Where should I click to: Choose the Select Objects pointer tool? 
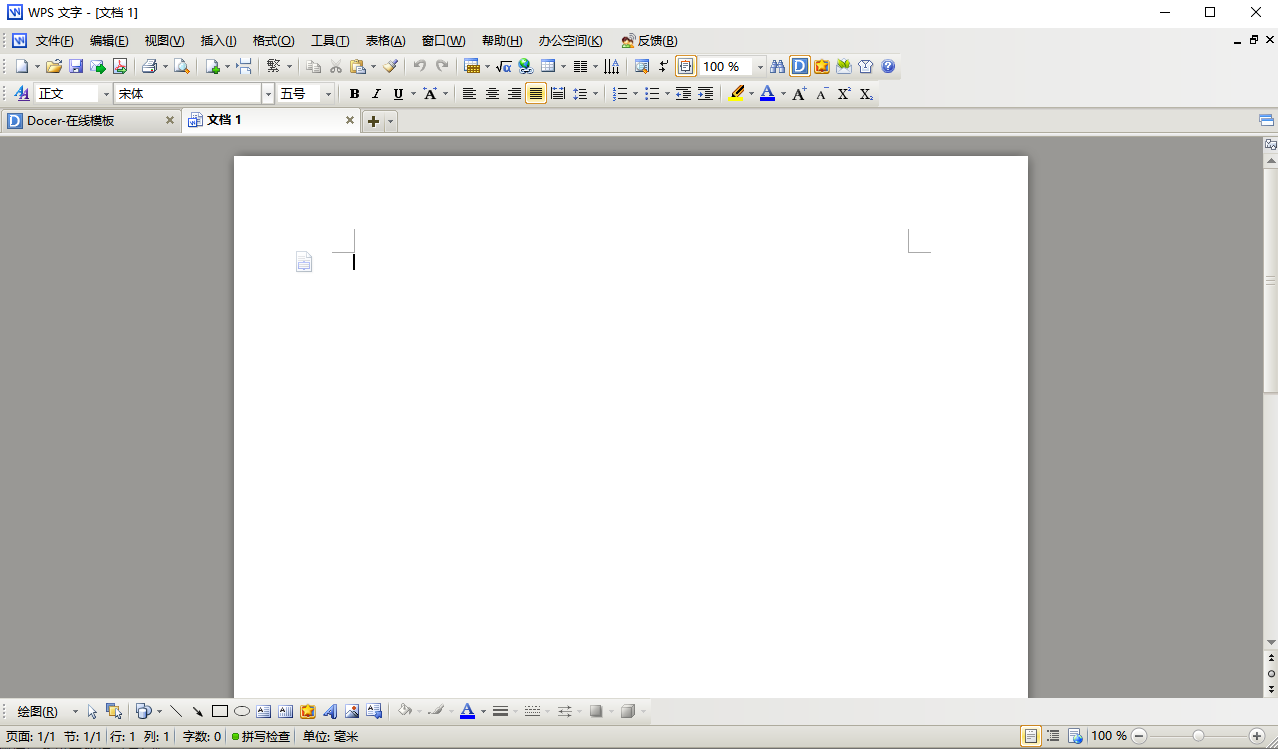pyautogui.click(x=92, y=712)
